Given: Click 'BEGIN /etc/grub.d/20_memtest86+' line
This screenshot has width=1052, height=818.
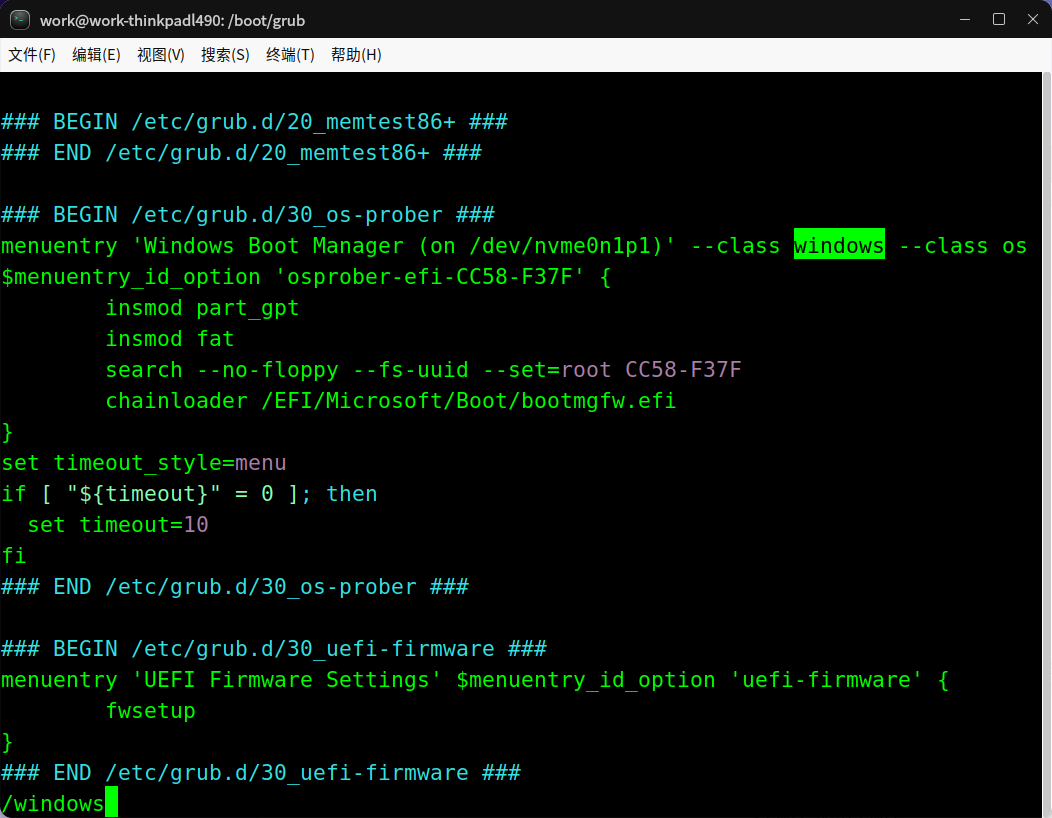Looking at the screenshot, I should click(254, 121).
